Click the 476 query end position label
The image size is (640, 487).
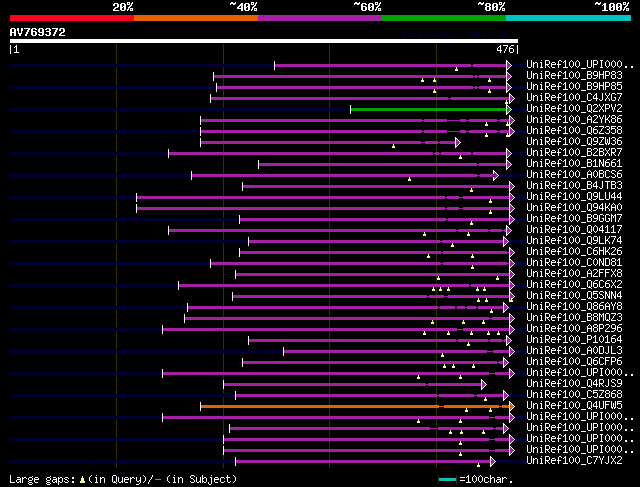click(x=505, y=49)
